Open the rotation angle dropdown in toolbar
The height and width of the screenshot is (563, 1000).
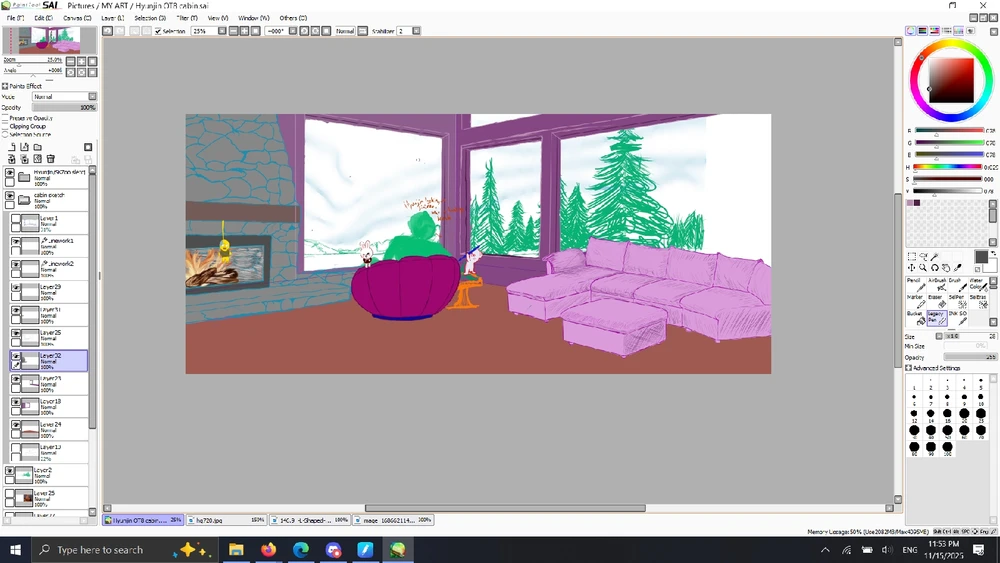click(x=293, y=31)
